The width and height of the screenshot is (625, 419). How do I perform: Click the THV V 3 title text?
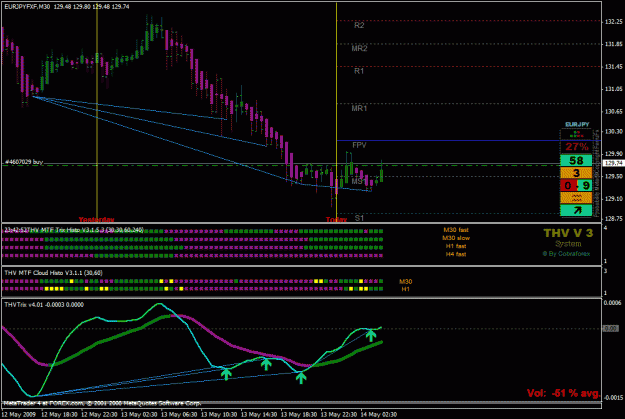(x=568, y=233)
